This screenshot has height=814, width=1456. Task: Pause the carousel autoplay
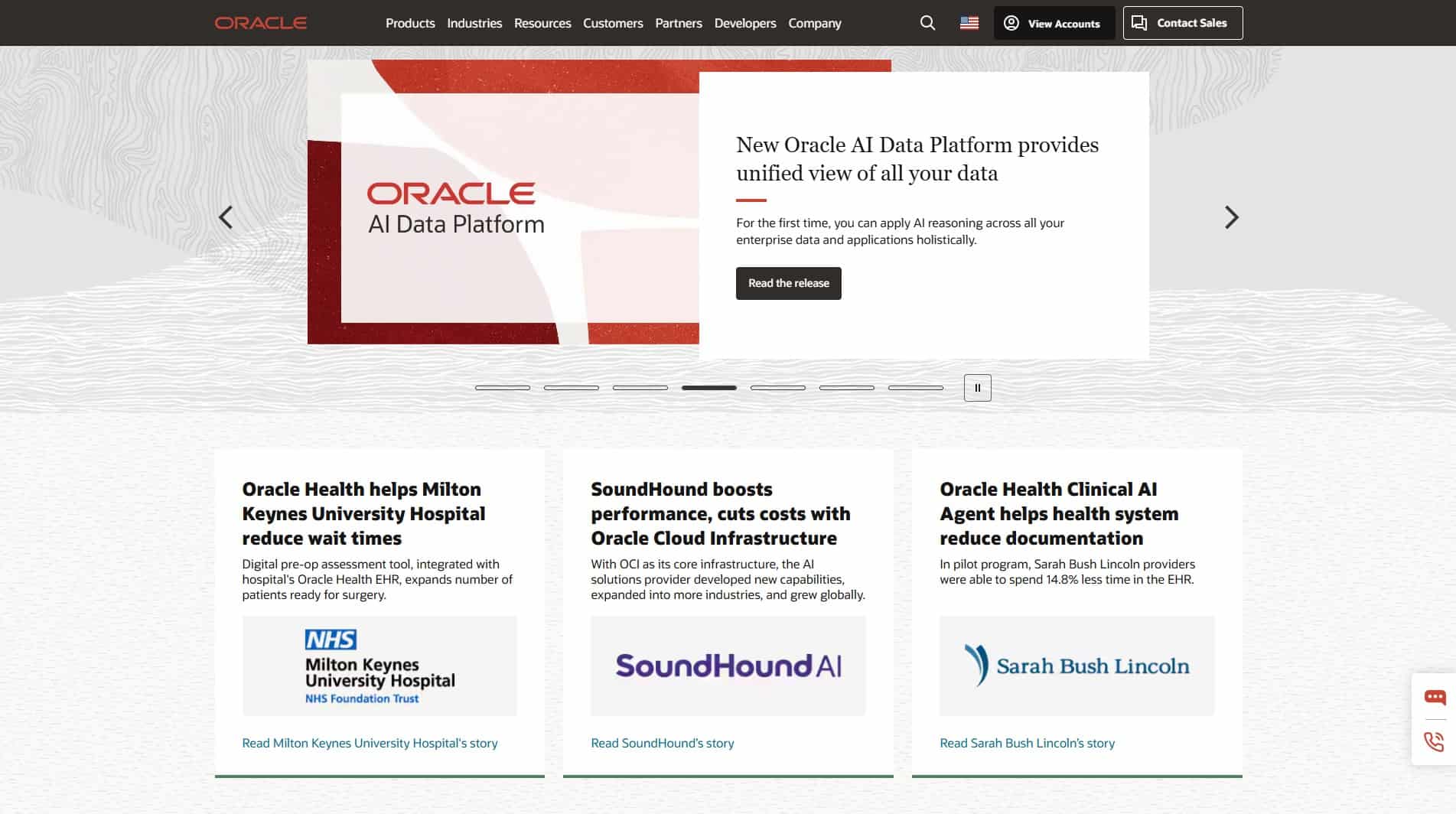(x=977, y=388)
